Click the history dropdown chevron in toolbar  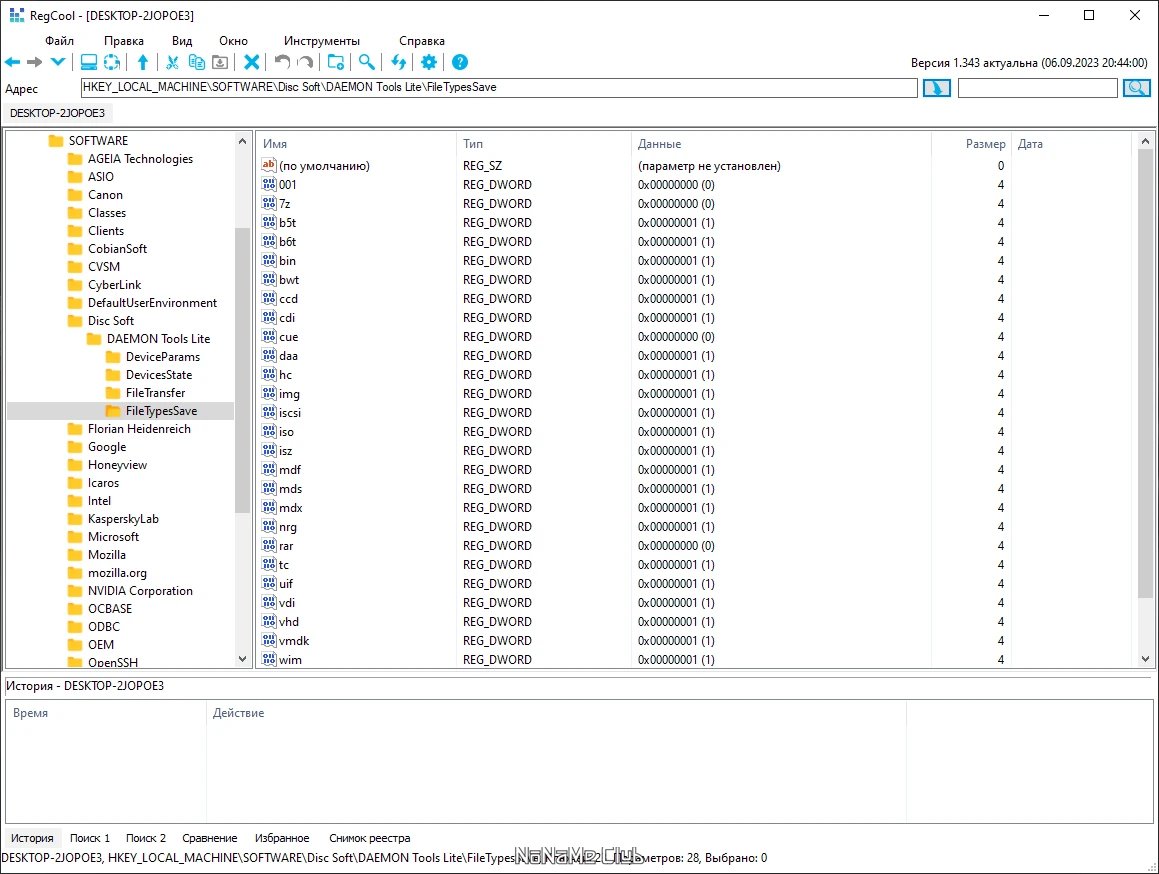[58, 62]
